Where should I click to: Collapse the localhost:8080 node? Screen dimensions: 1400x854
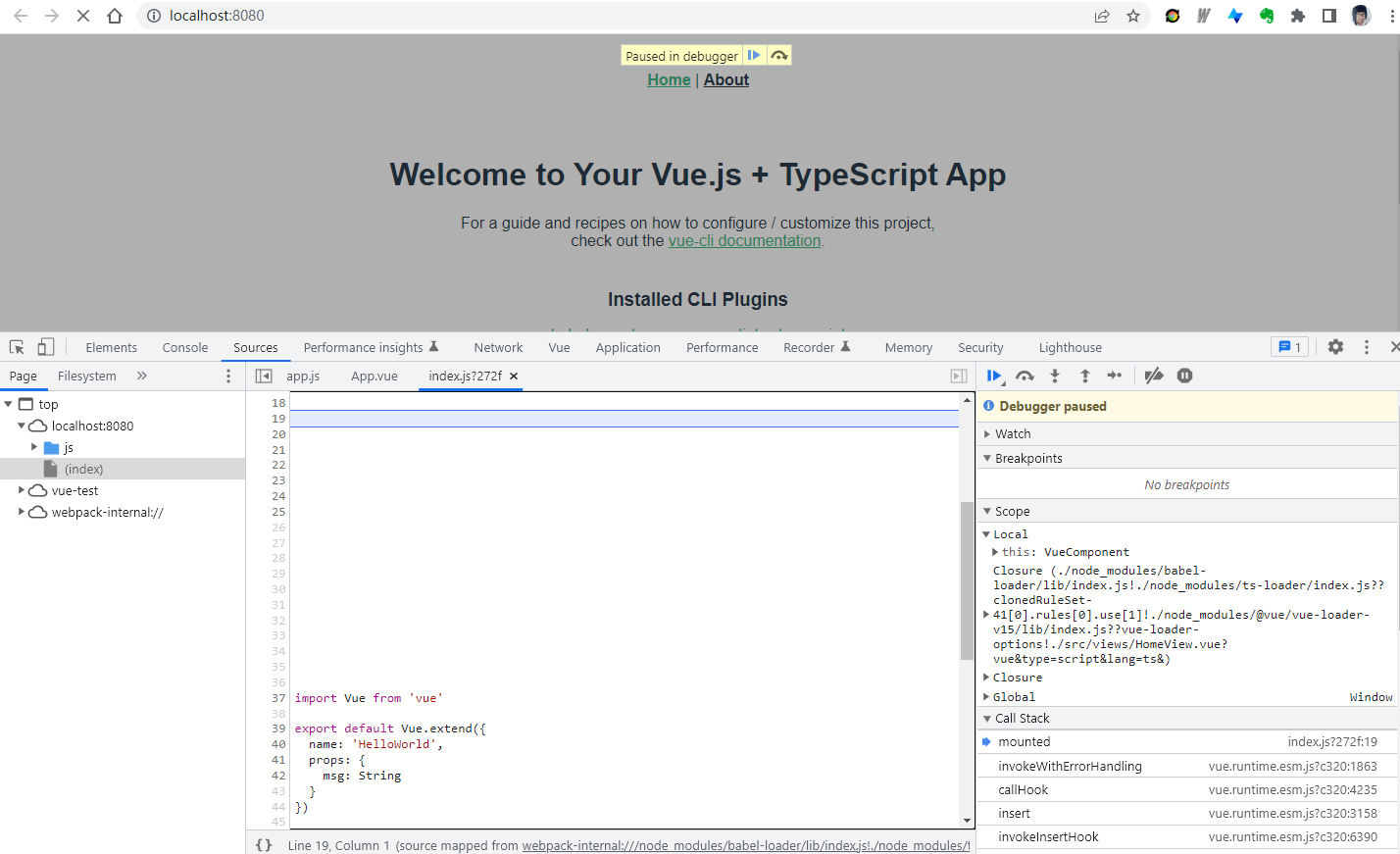click(22, 426)
